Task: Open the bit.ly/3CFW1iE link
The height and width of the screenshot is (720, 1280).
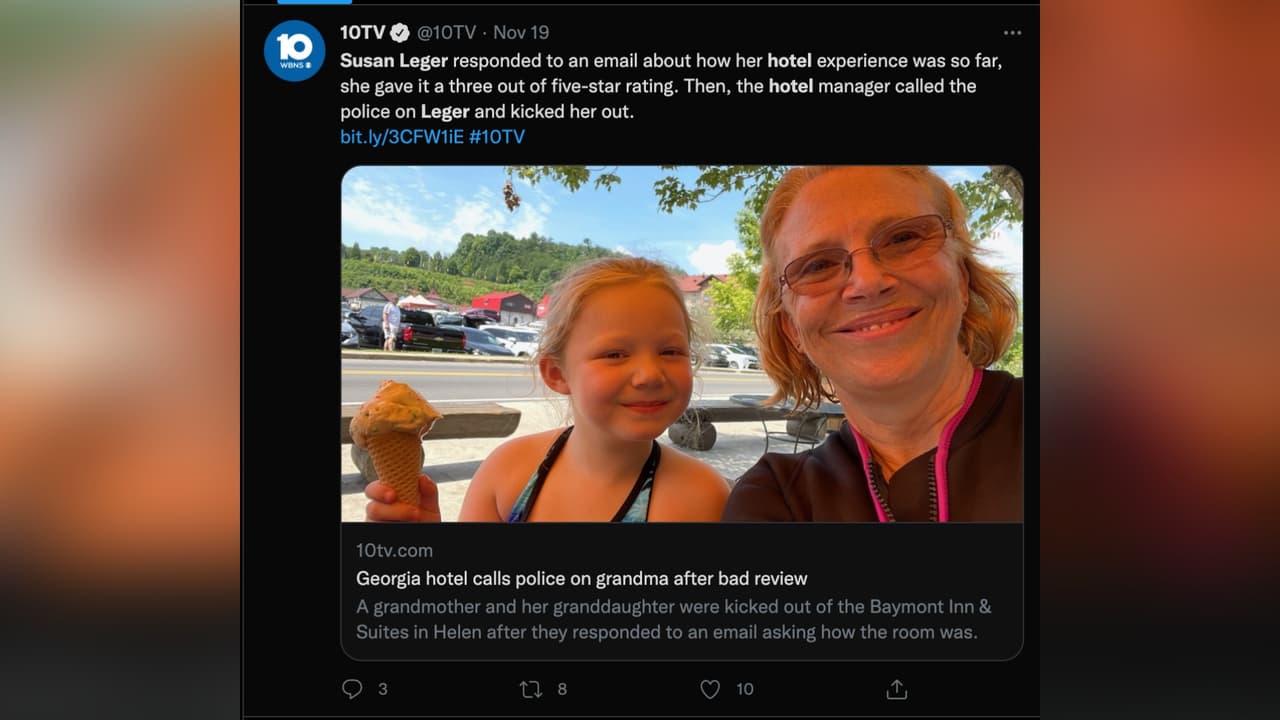Action: [402, 137]
